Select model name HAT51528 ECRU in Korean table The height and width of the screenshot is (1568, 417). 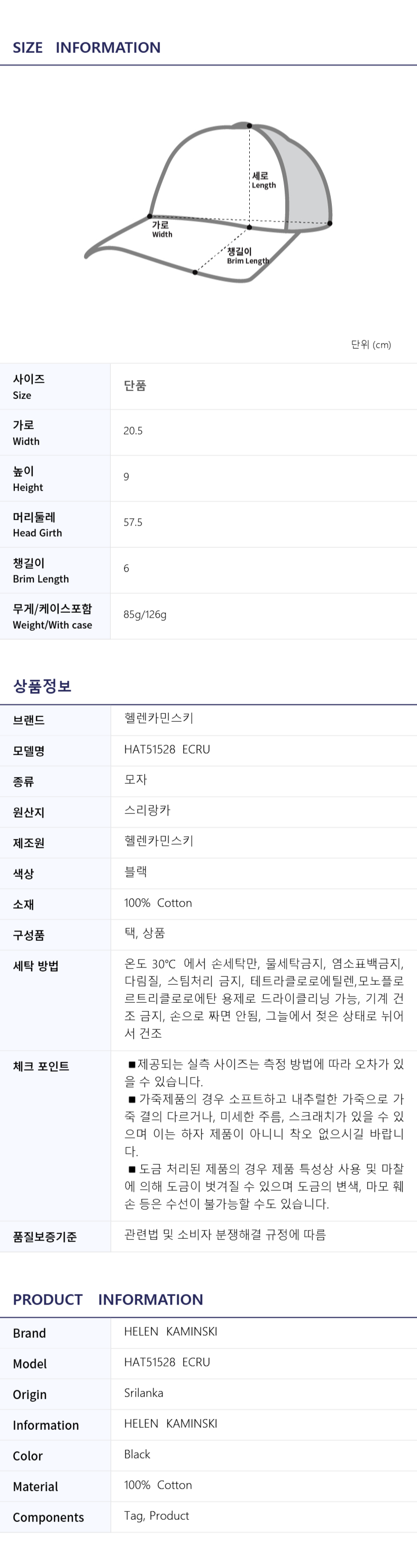coord(167,749)
